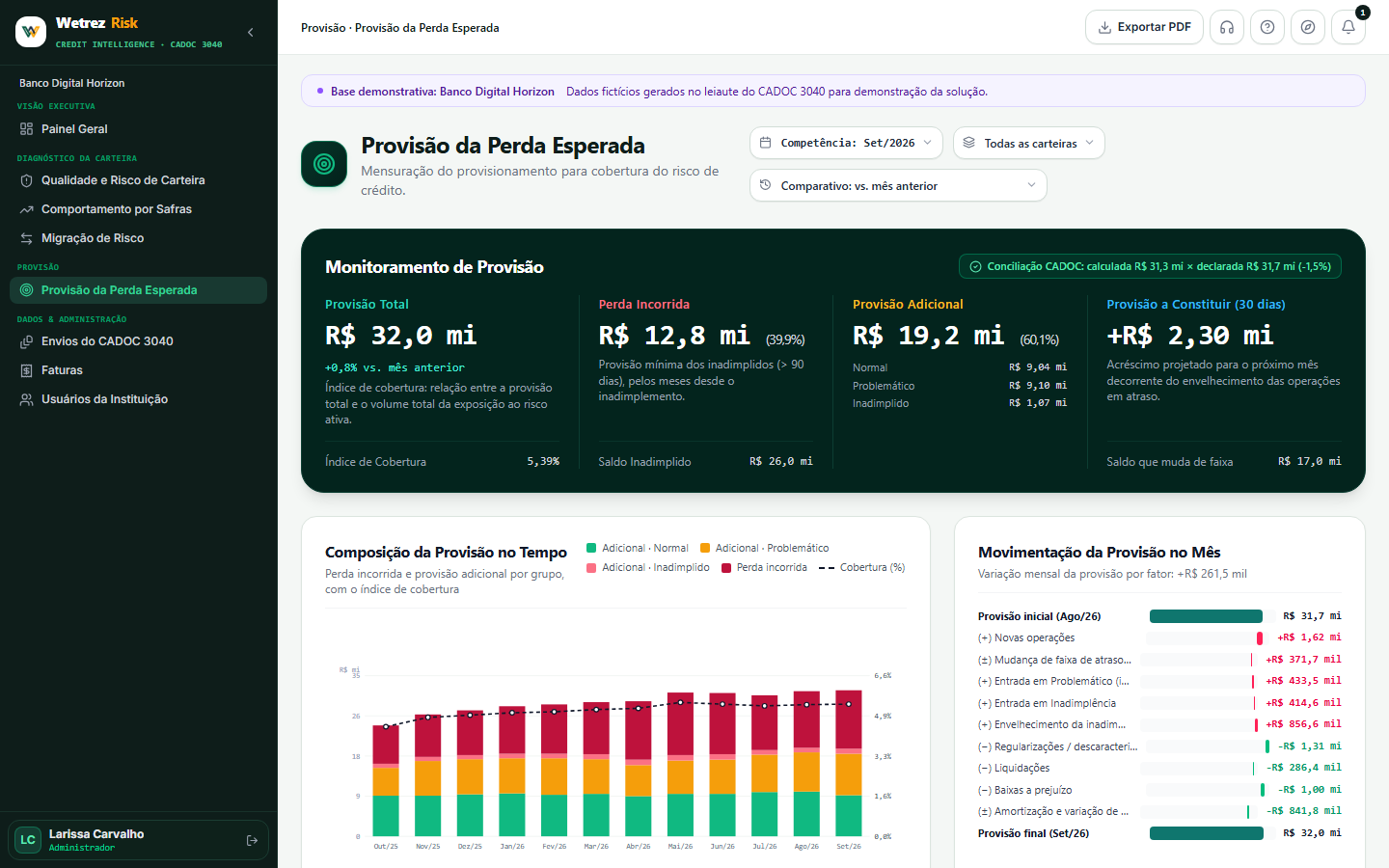Viewport: 1389px width, 868px height.
Task: Click the Provisão inicial (Ago/26) teal bar
Action: pos(1206,616)
